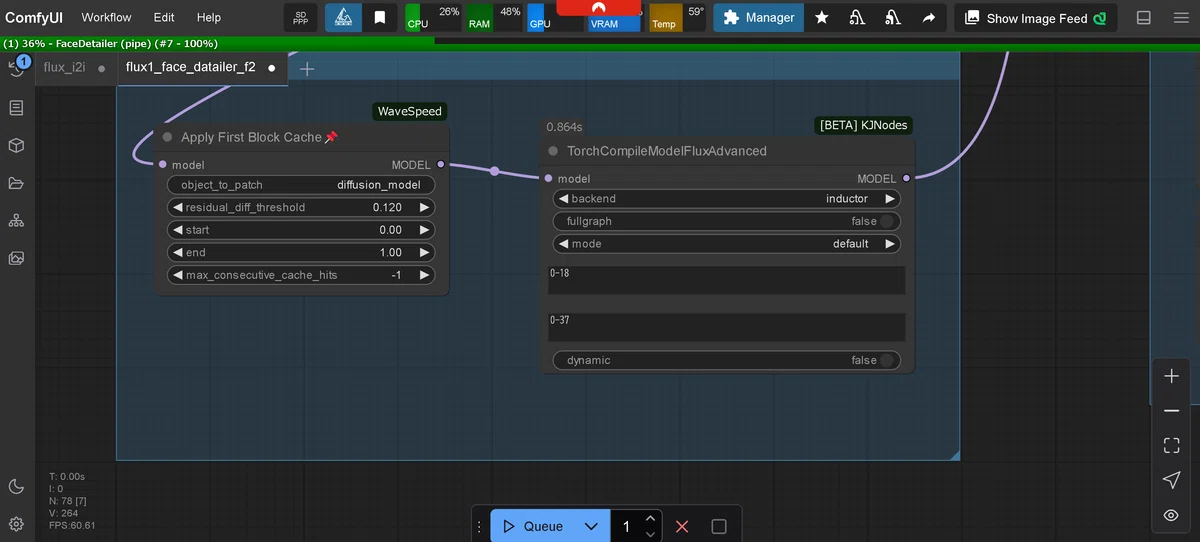This screenshot has height=542, width=1200.
Task: Click the 0-18 block text field
Action: point(726,280)
